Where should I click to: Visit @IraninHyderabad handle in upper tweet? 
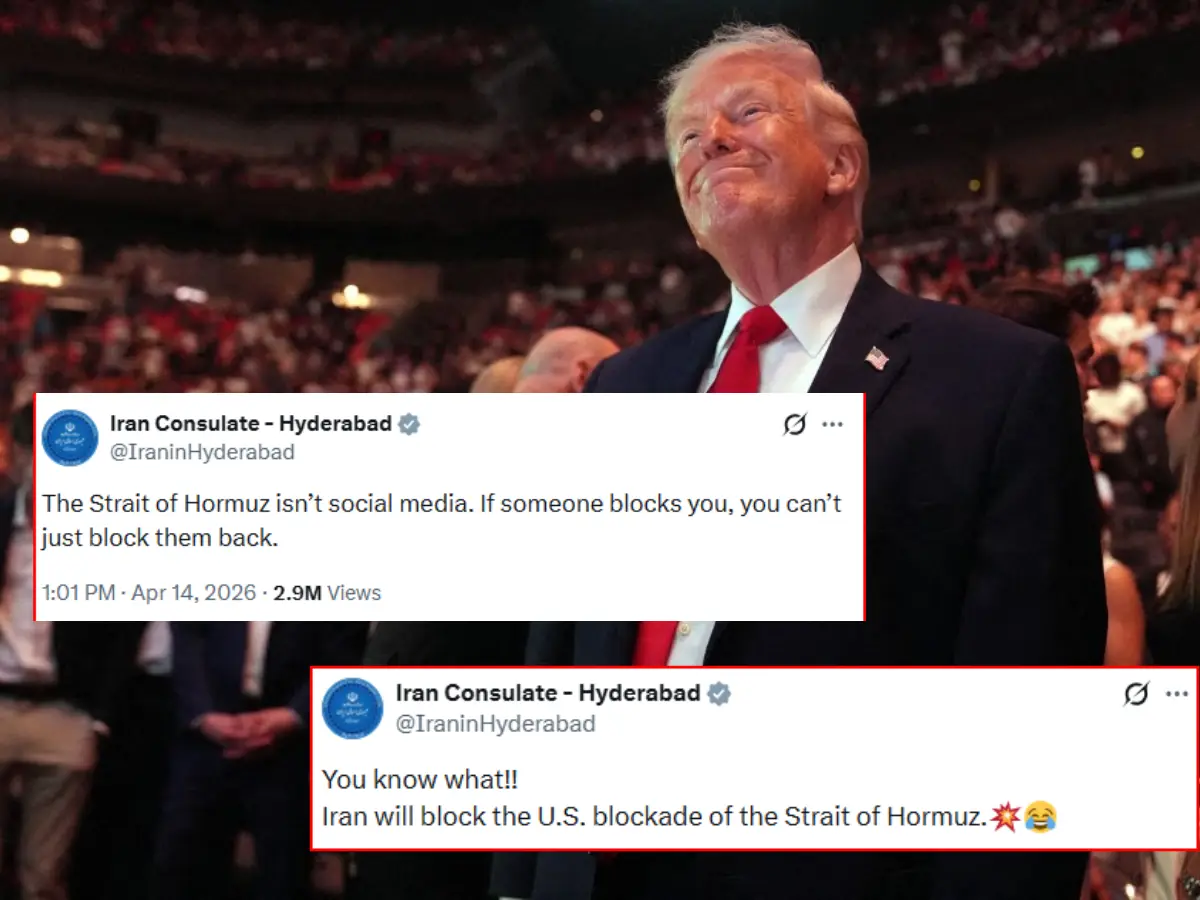pos(202,453)
